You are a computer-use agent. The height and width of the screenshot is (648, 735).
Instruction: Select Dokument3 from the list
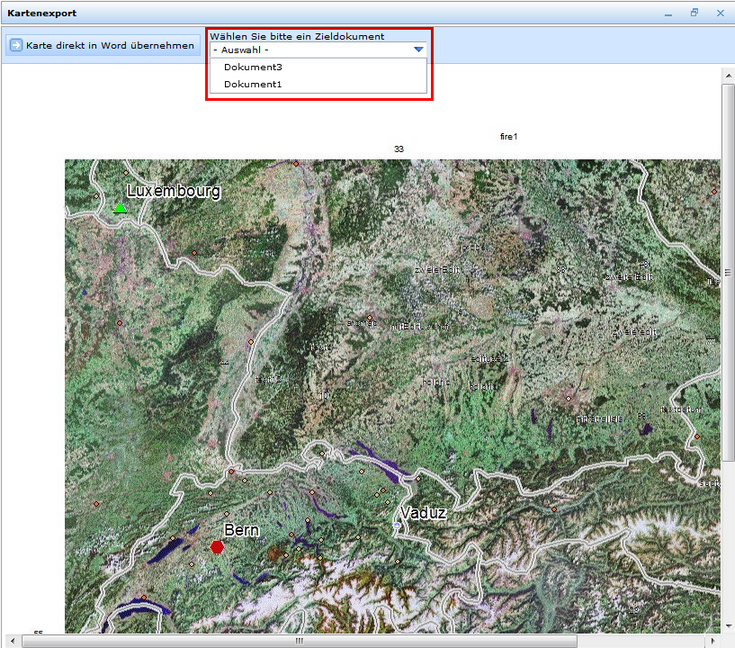[x=253, y=67]
